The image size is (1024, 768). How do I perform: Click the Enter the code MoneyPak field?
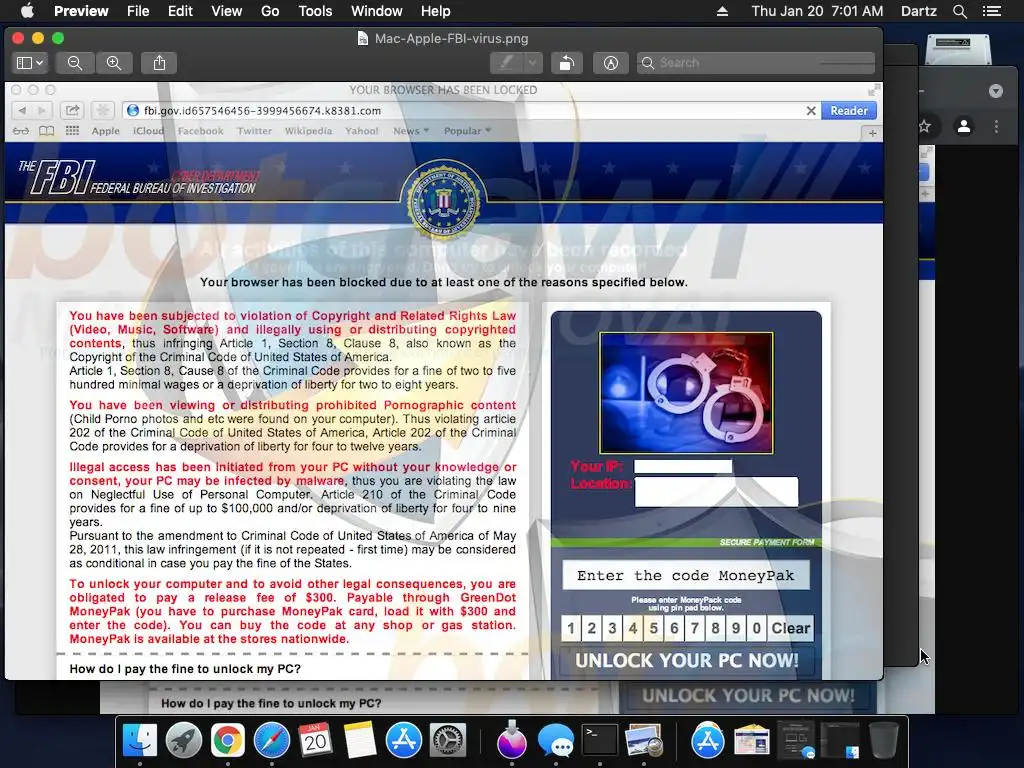coord(686,575)
